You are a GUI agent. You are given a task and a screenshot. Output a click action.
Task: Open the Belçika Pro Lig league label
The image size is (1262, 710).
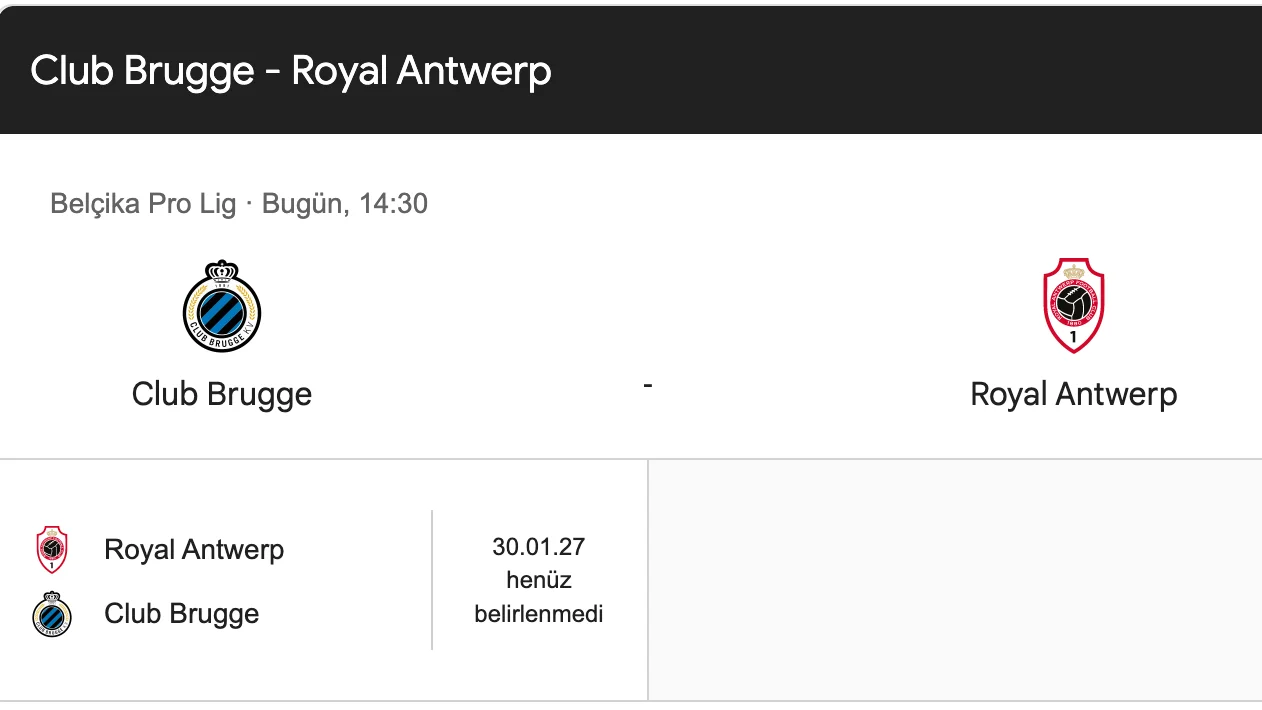[x=143, y=204]
